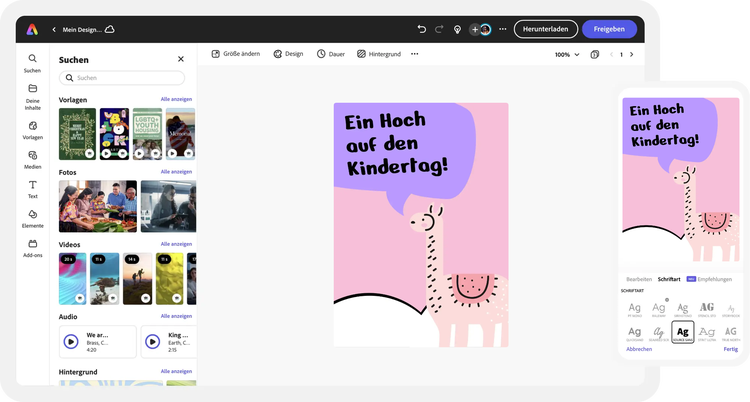Viewport: 750px width, 402px height.
Task: Play the 'We ar...' audio track
Action: [x=71, y=342]
